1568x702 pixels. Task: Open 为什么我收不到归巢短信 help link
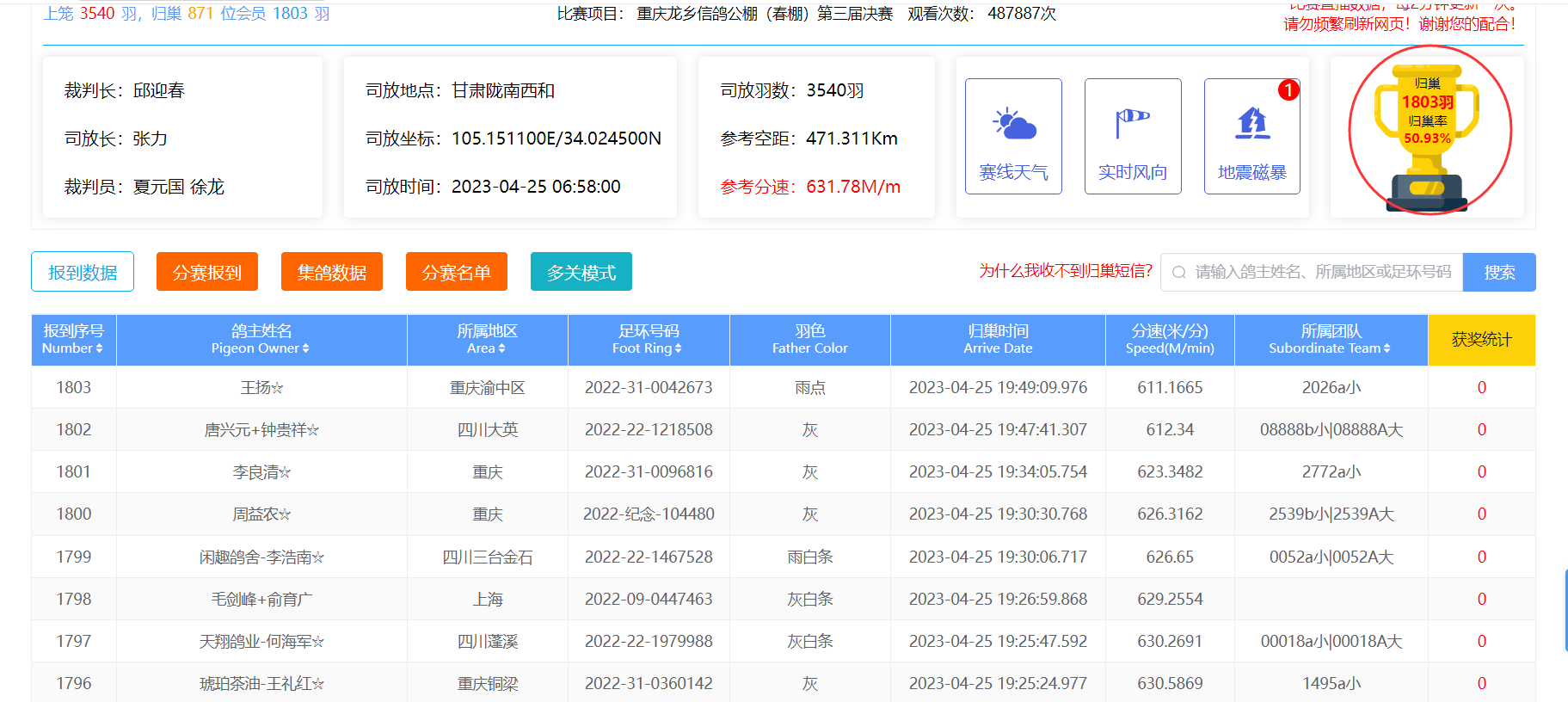click(x=1065, y=271)
